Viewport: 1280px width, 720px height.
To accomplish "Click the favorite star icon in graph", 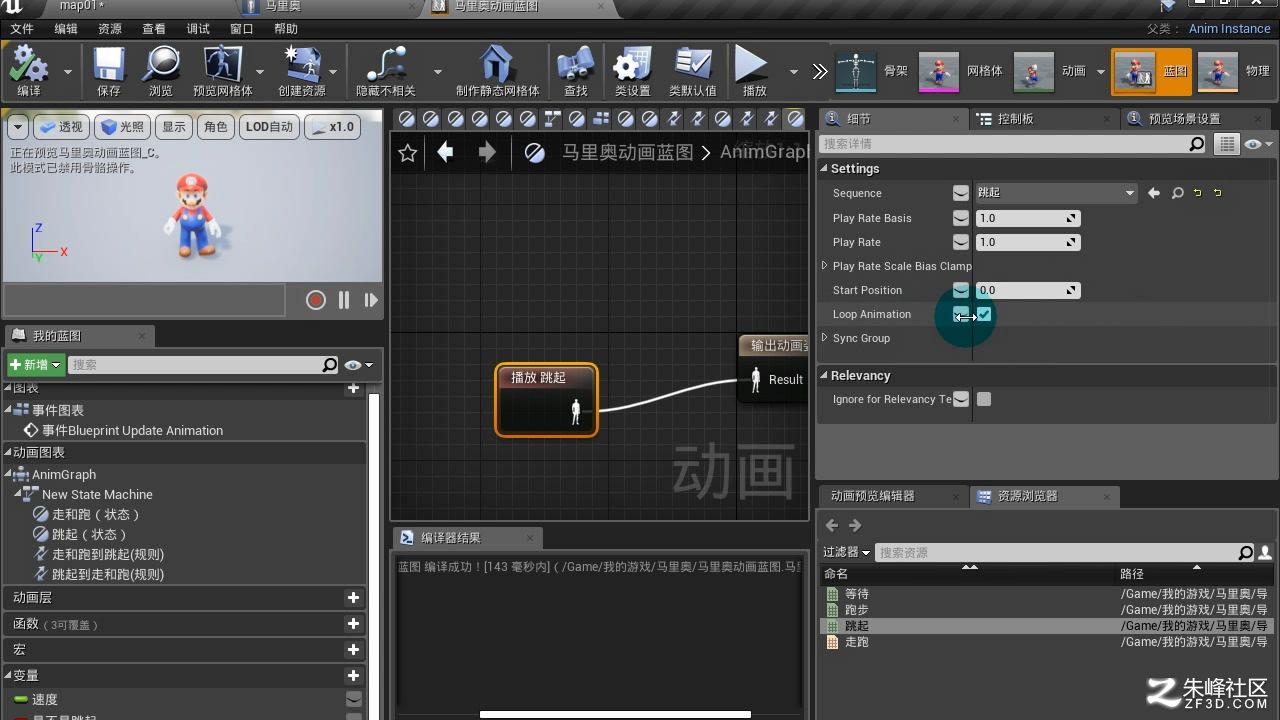I will pyautogui.click(x=407, y=153).
